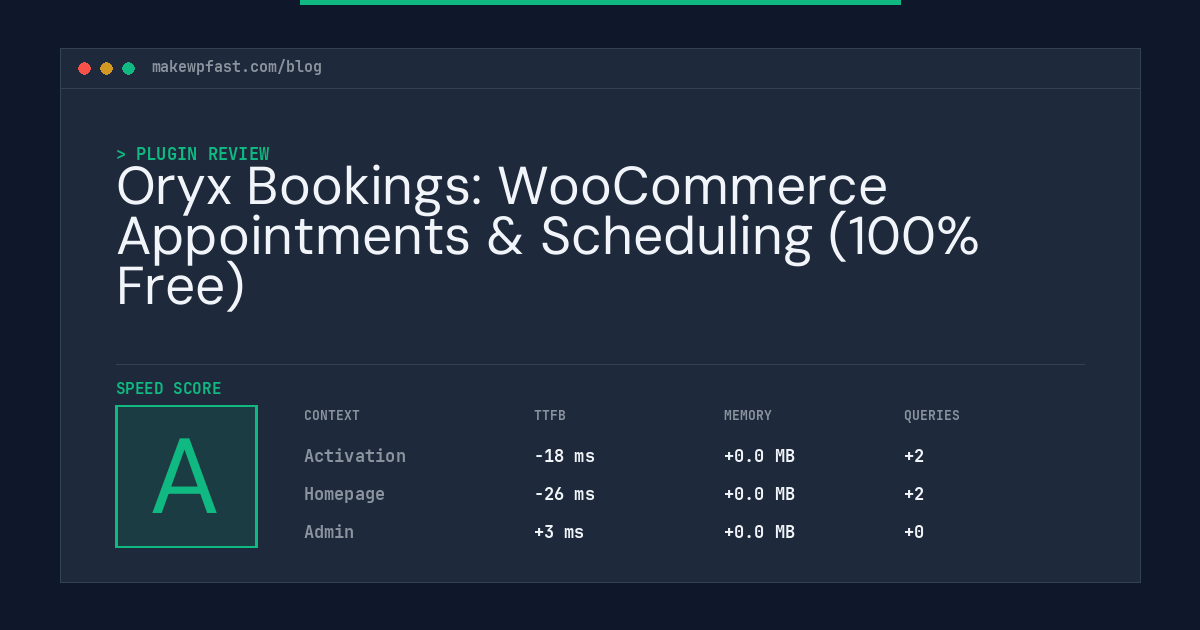Click the MEMORY column header

(748, 415)
